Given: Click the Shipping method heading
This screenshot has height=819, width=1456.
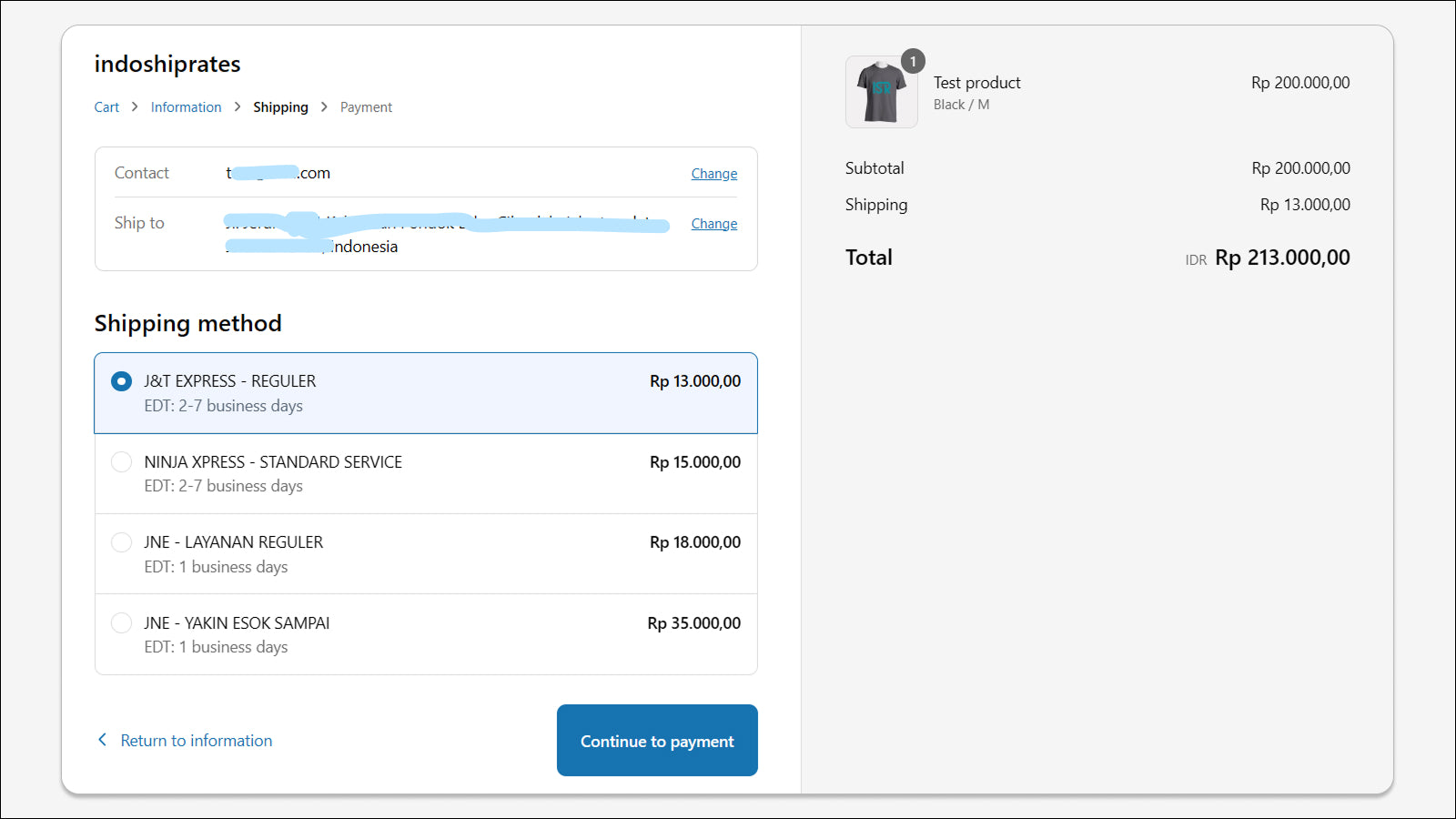Looking at the screenshot, I should (x=188, y=324).
